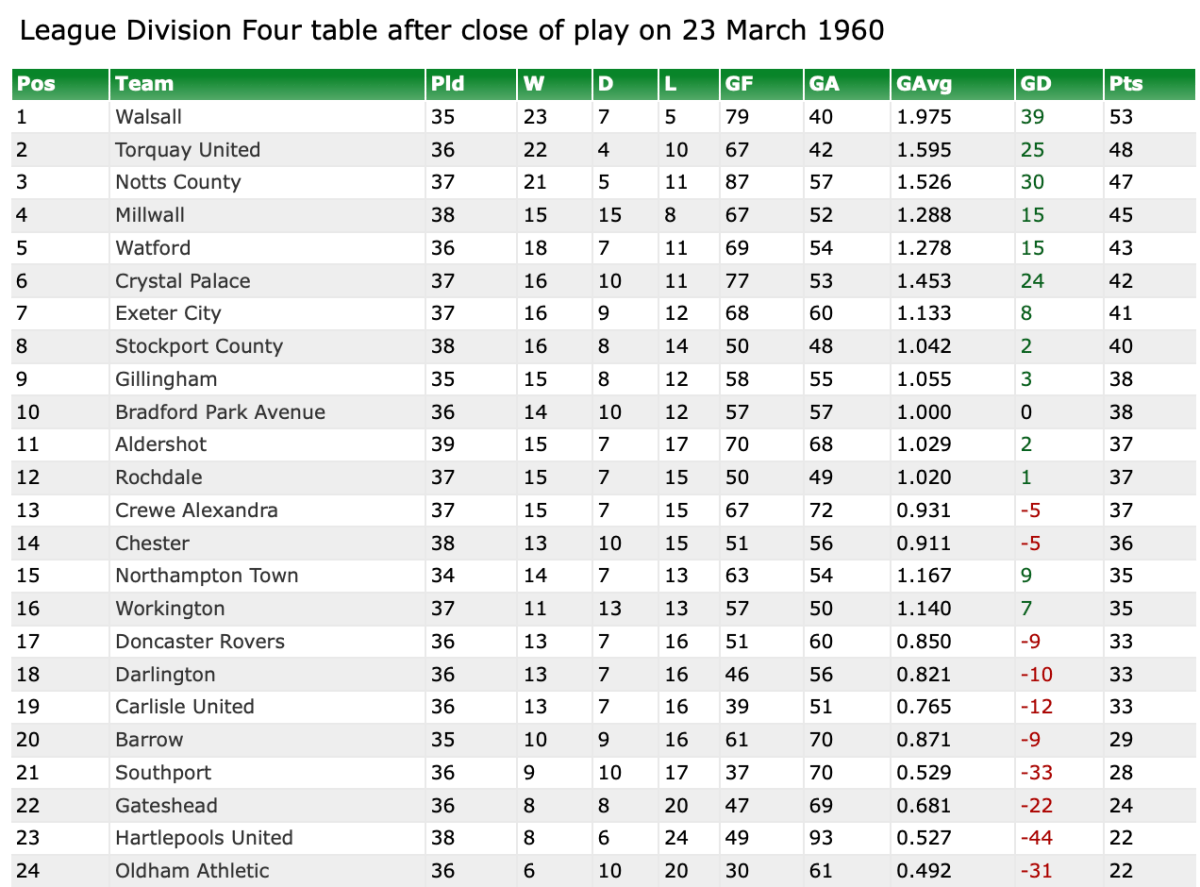
Task: Sort table by GD header
Action: (x=1036, y=84)
